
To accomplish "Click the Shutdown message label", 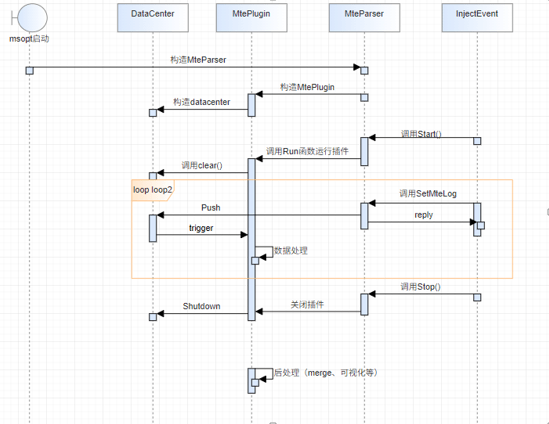I will click(x=201, y=306).
